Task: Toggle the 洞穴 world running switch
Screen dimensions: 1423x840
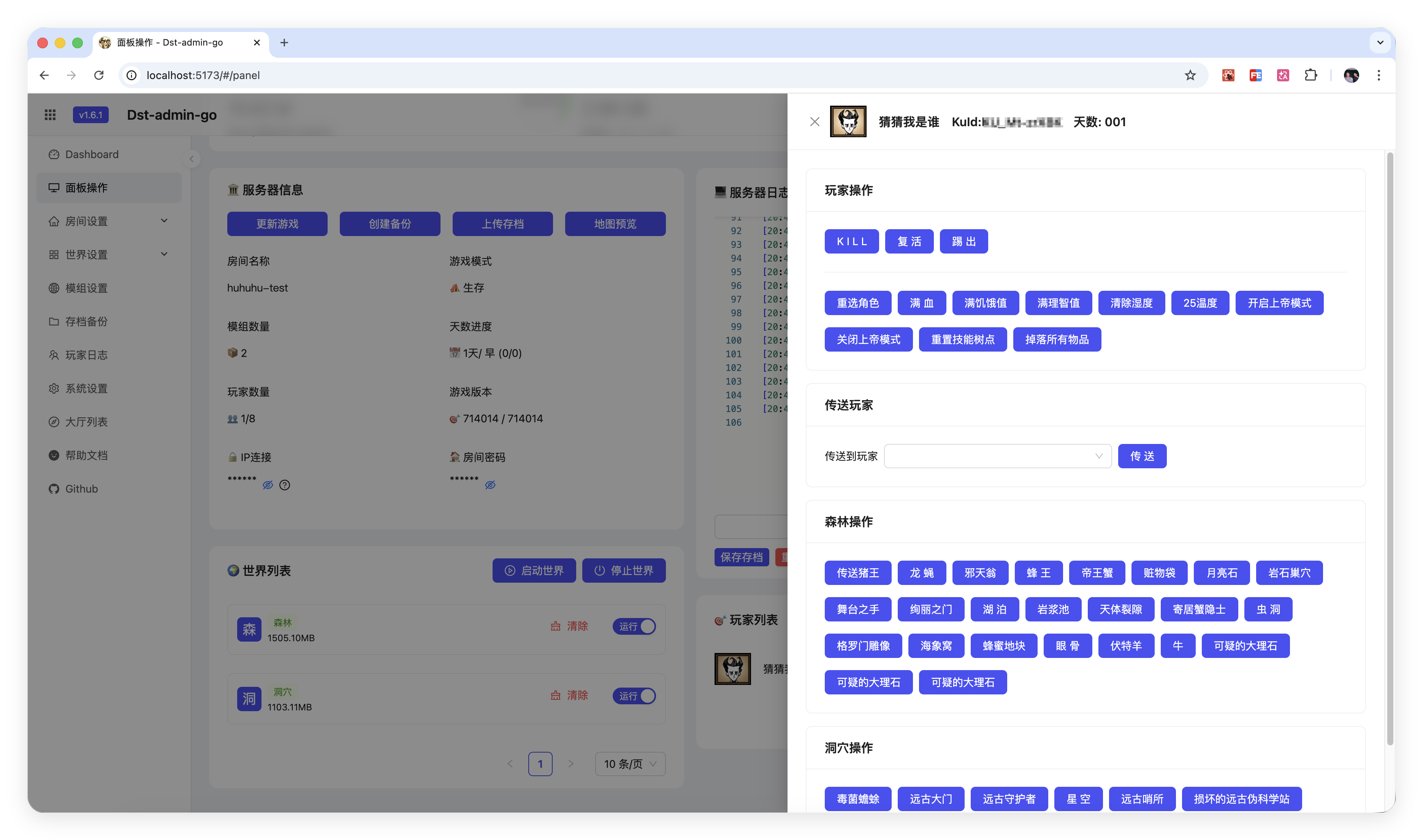Action: 634,696
